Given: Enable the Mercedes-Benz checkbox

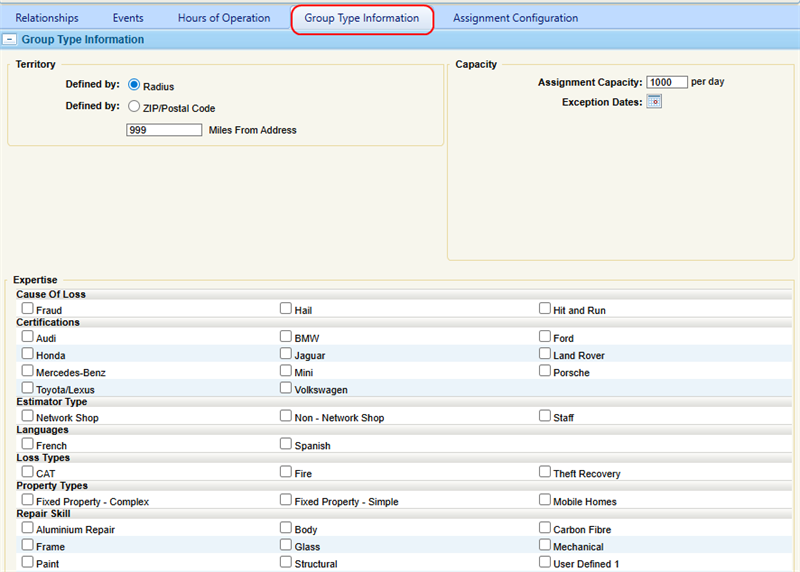Looking at the screenshot, I should point(28,370).
